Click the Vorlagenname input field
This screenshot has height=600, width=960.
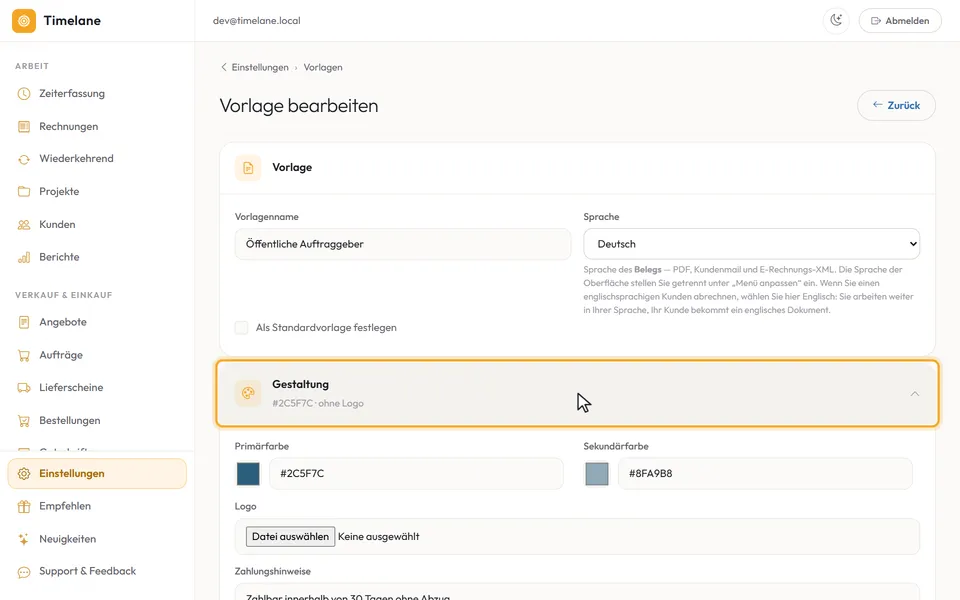403,244
